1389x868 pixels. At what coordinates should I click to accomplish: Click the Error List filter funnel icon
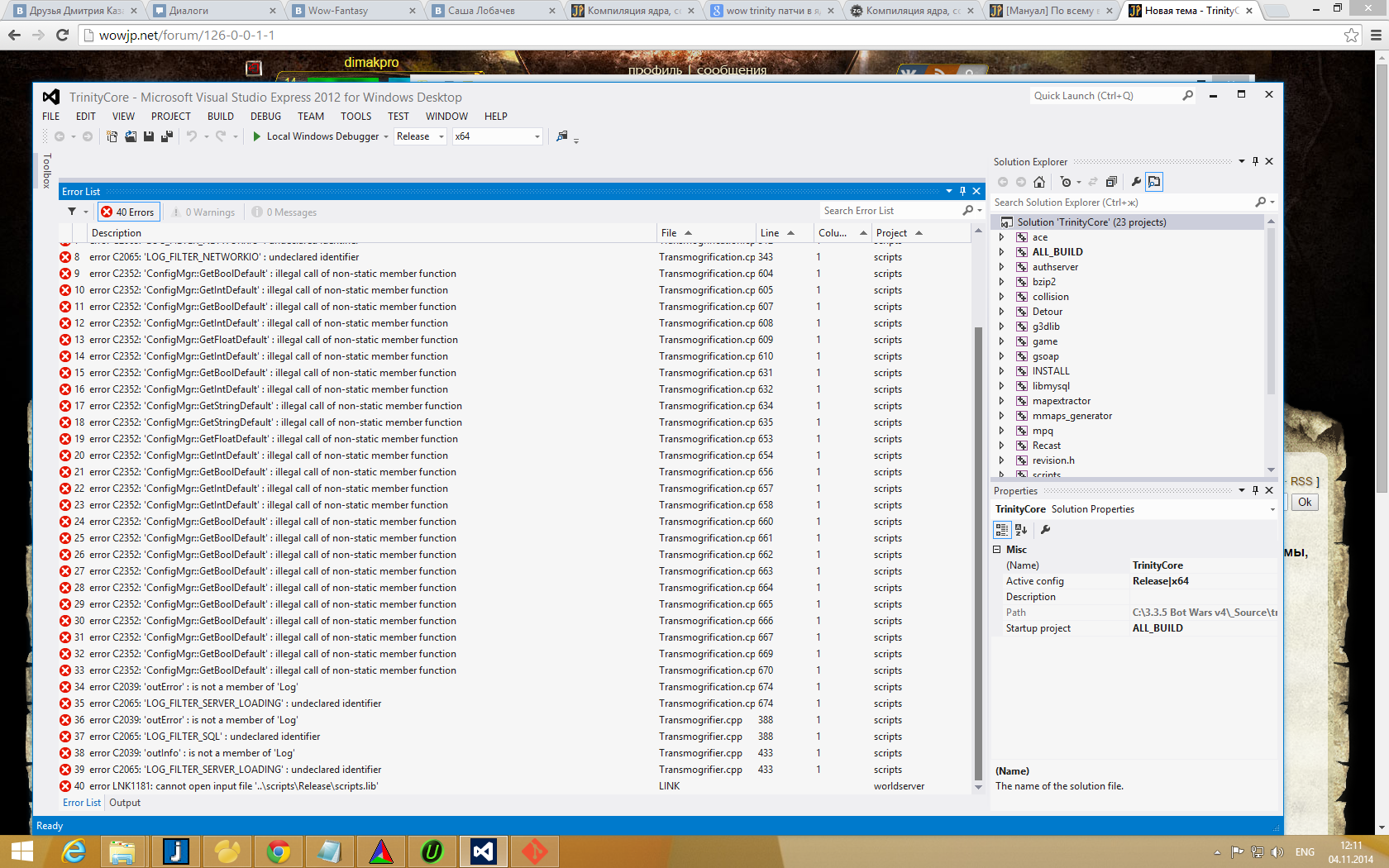pyautogui.click(x=72, y=212)
